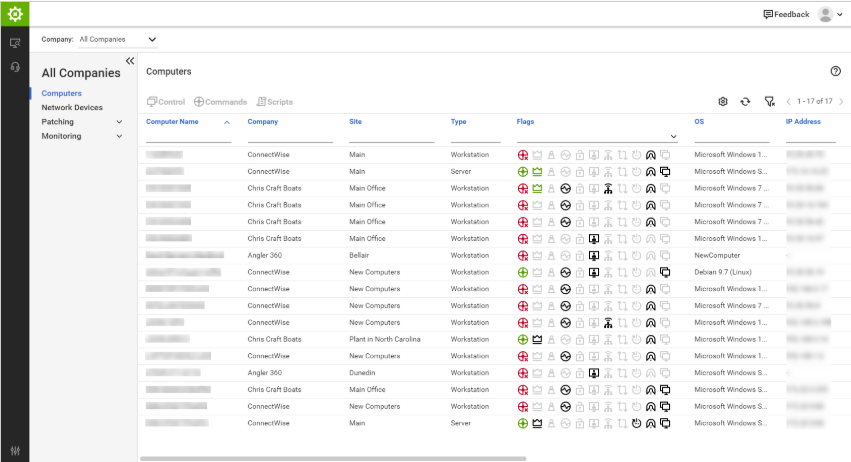Open the Flags filter dropdown arrow
Viewport: 851px width, 462px height.
(674, 136)
